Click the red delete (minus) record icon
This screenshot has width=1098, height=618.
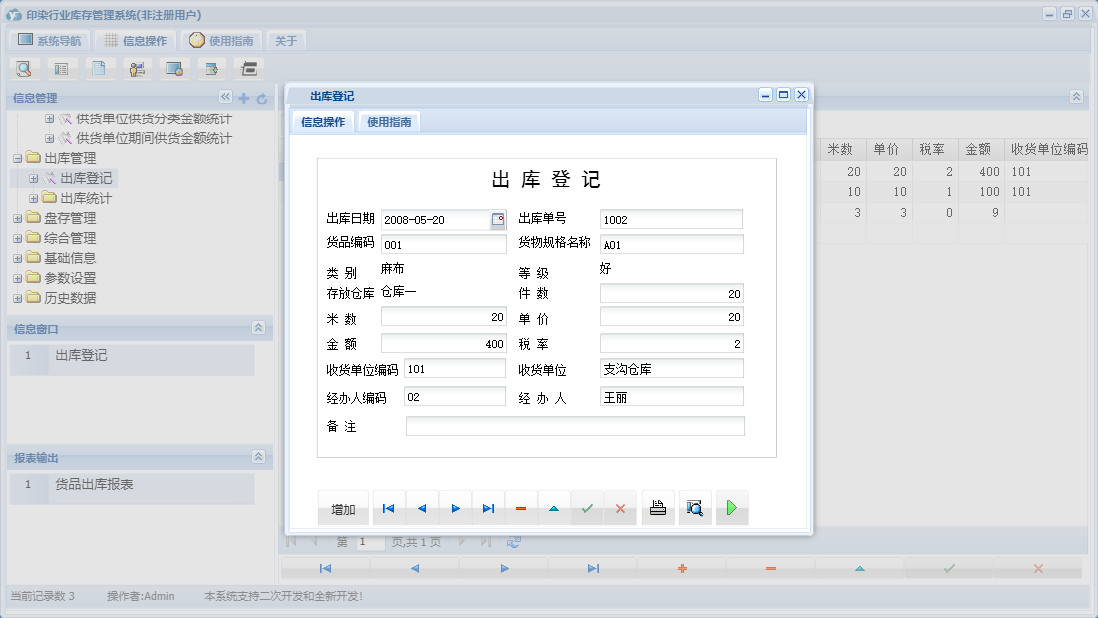[520, 508]
